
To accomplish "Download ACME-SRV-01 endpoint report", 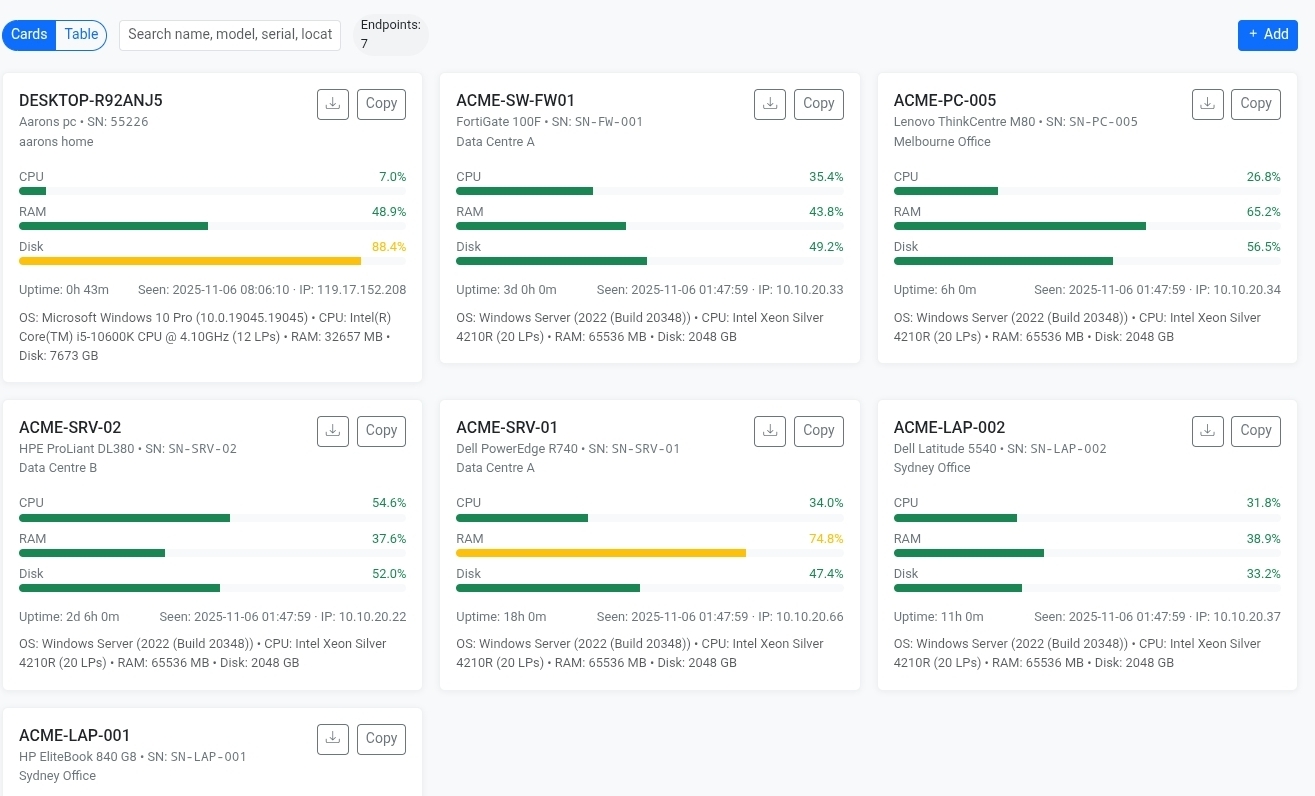I will [x=770, y=431].
